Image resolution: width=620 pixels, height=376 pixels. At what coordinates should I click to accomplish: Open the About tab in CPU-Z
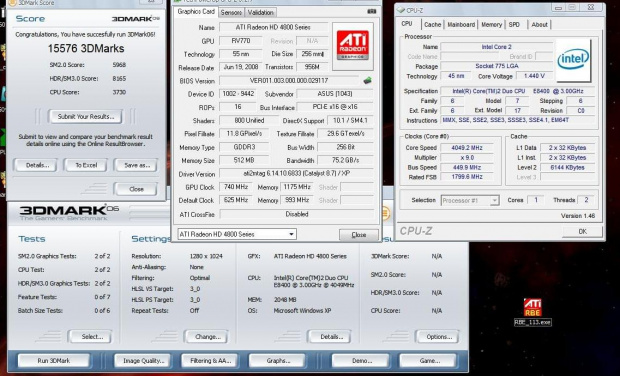539,25
